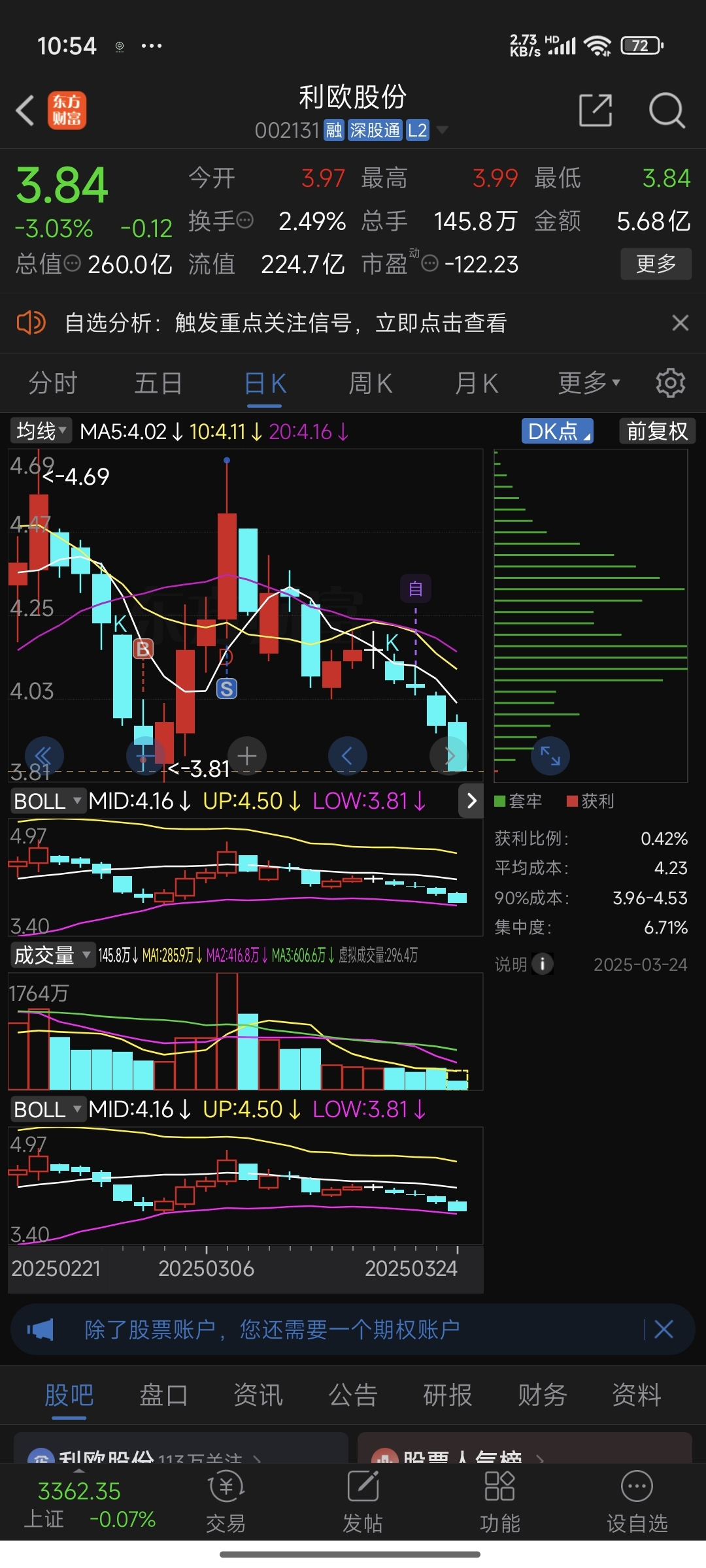Go back with the left arrow
The height and width of the screenshot is (1568, 706).
[x=25, y=110]
